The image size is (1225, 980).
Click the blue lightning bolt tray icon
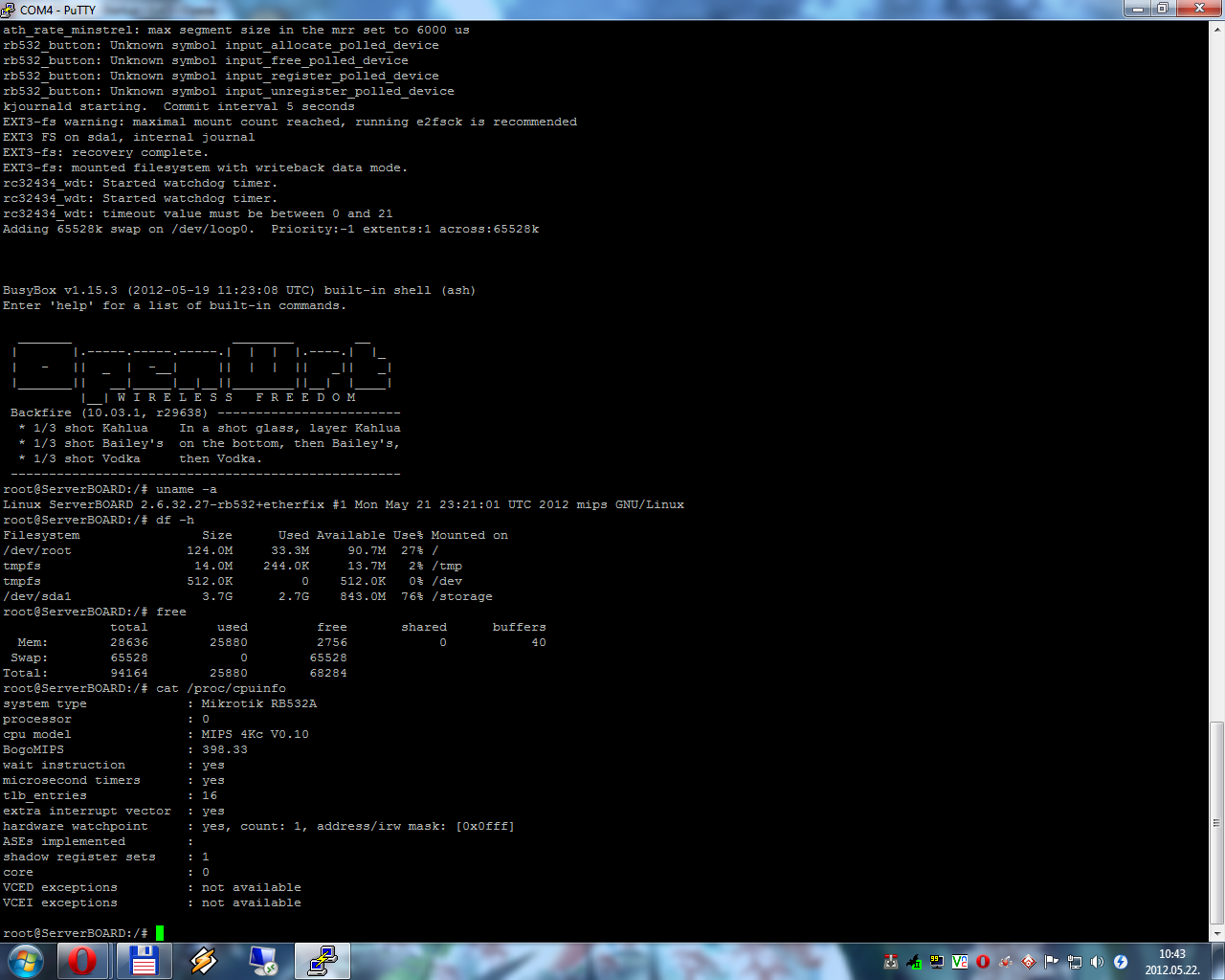(1121, 962)
